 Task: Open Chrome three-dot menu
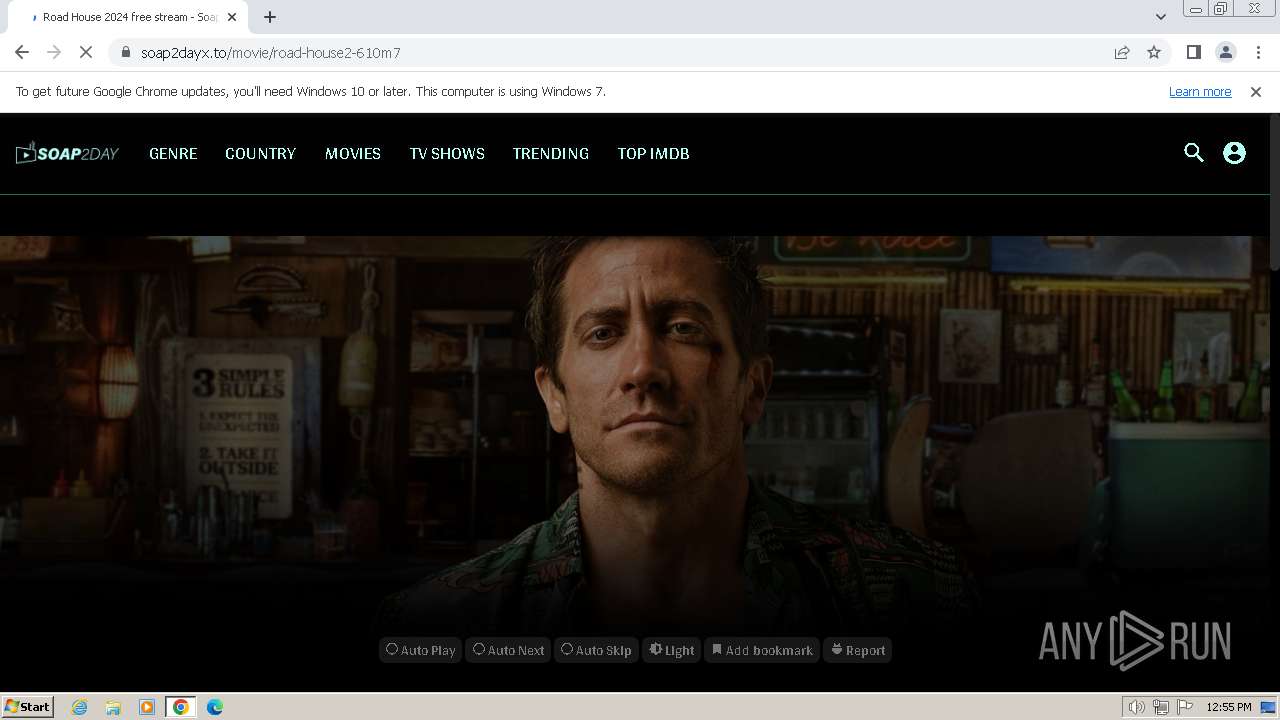click(x=1258, y=52)
